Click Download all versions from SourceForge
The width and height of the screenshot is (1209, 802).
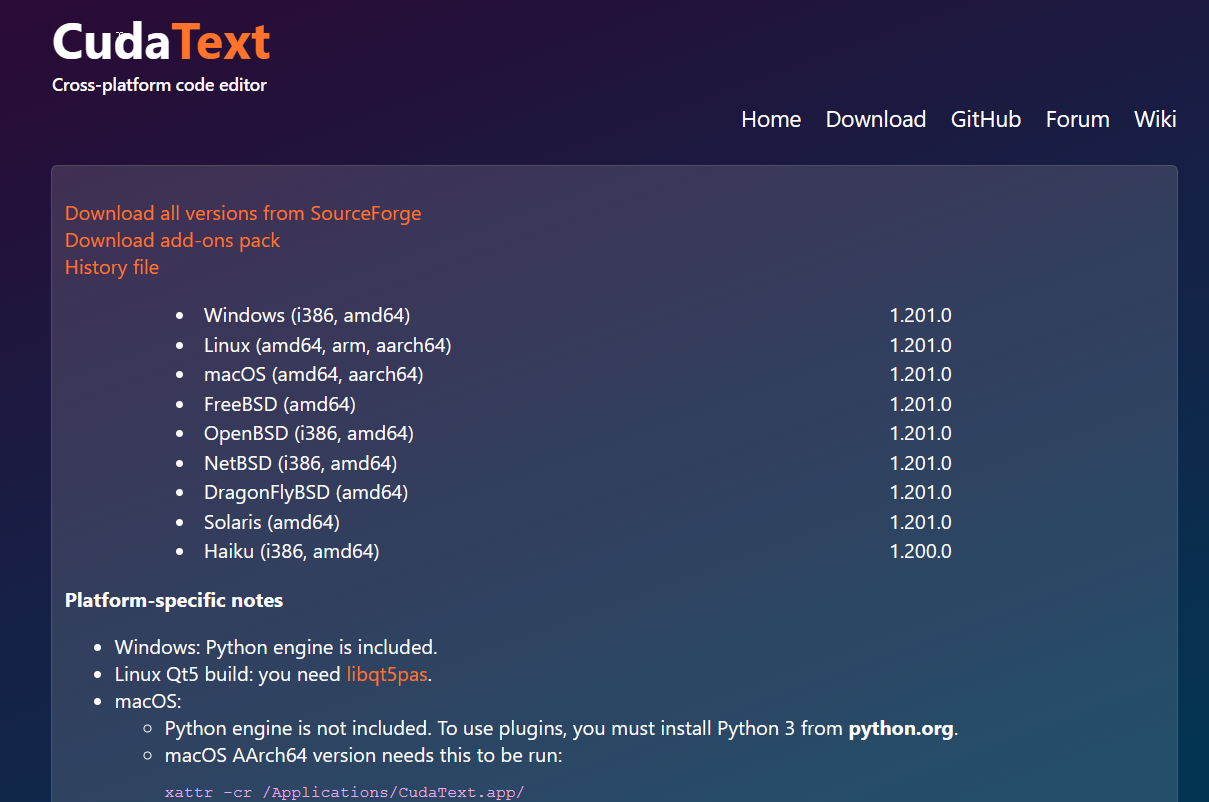(x=243, y=213)
